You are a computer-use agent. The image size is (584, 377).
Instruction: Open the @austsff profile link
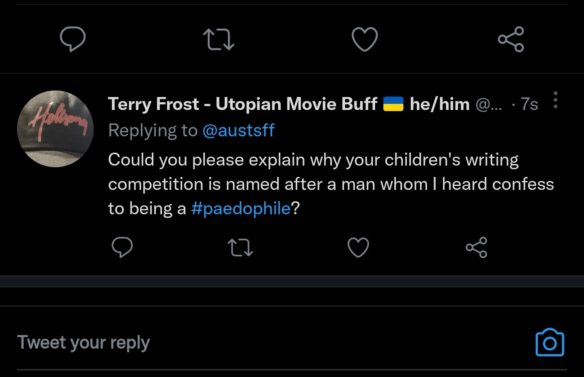click(x=238, y=130)
